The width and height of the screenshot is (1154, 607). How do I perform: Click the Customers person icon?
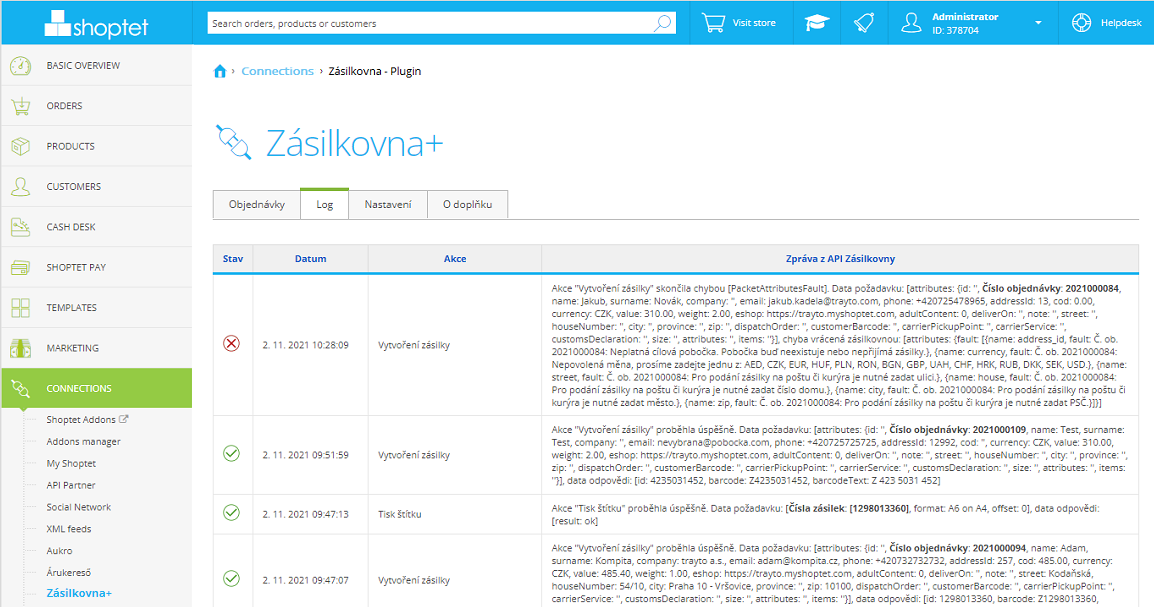click(x=21, y=187)
